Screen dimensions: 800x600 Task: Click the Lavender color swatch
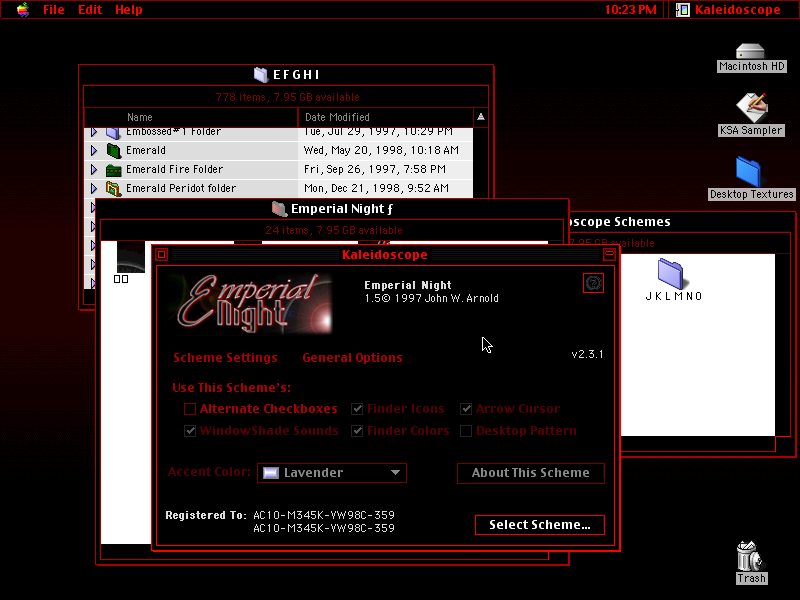pyautogui.click(x=270, y=473)
